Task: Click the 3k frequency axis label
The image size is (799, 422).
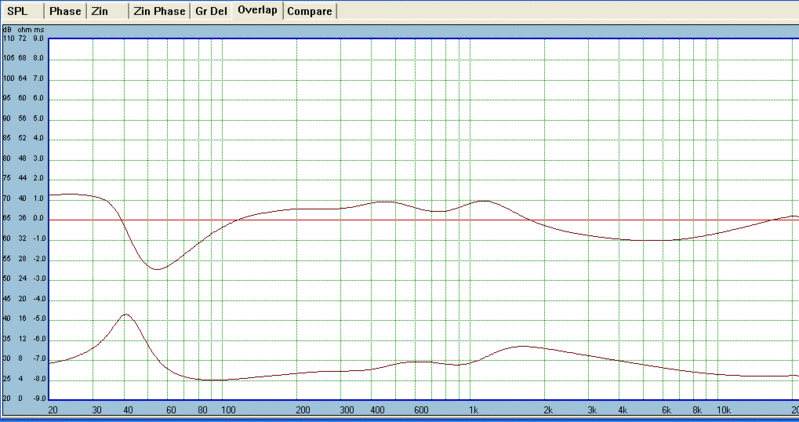Action: pos(592,410)
